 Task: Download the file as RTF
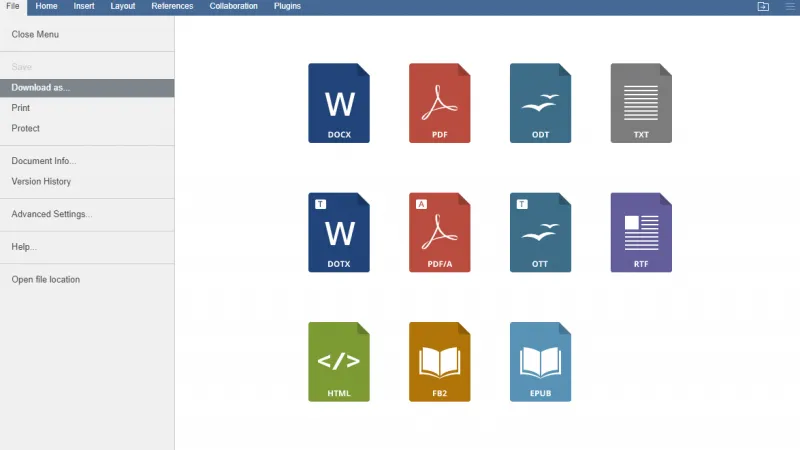click(x=641, y=232)
